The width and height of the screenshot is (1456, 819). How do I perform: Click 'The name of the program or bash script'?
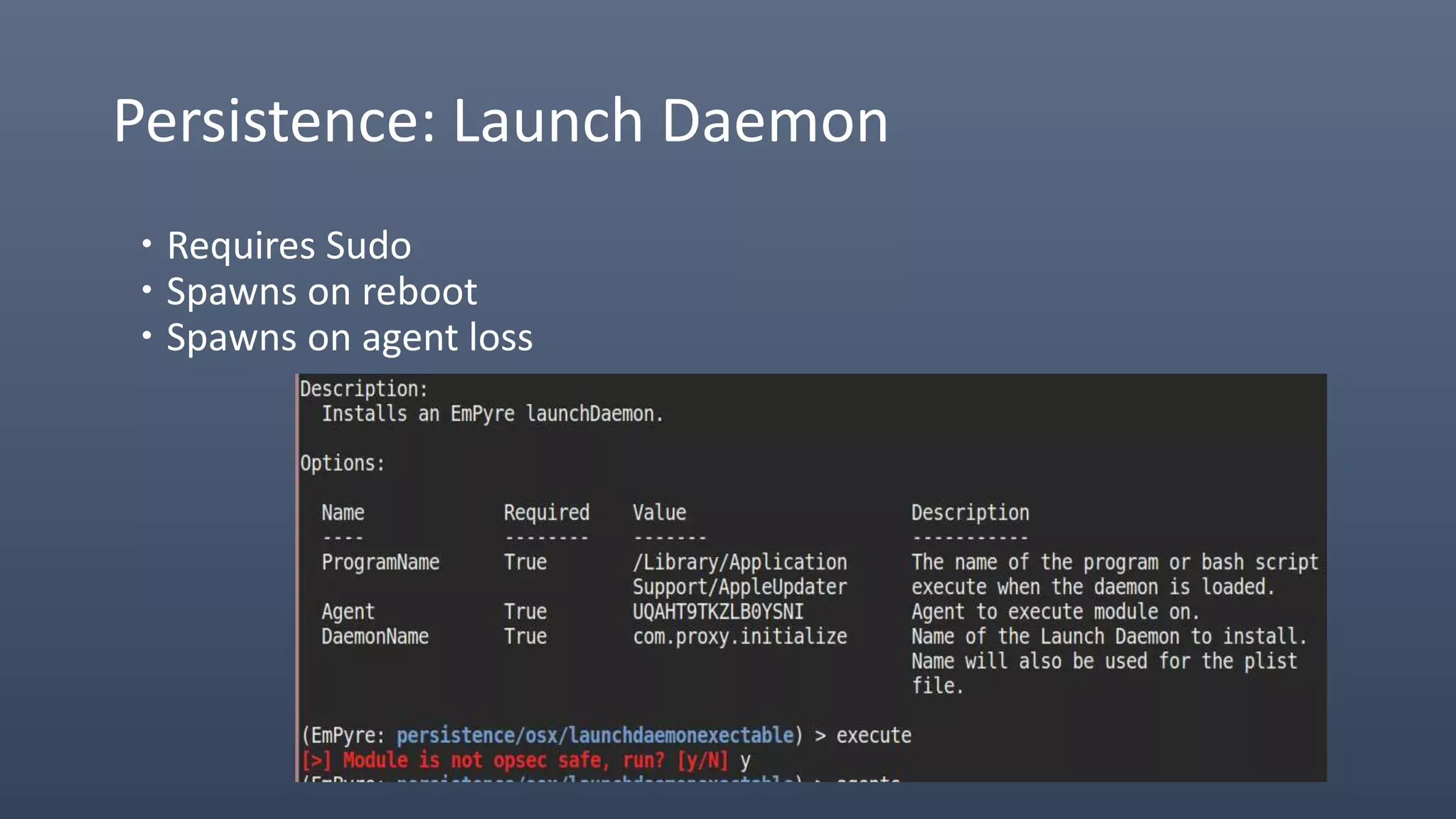(1115, 562)
